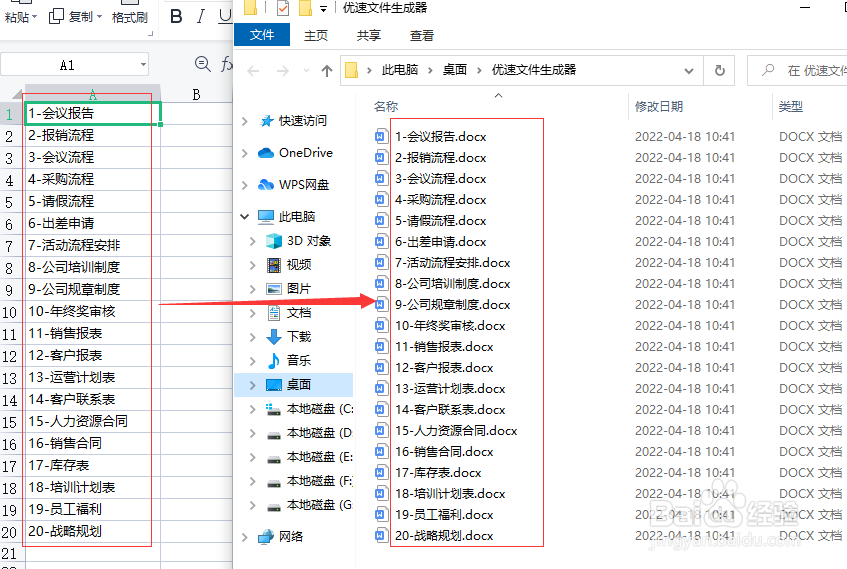Select file 5-请假流程.docx
The image size is (847, 569).
(440, 220)
